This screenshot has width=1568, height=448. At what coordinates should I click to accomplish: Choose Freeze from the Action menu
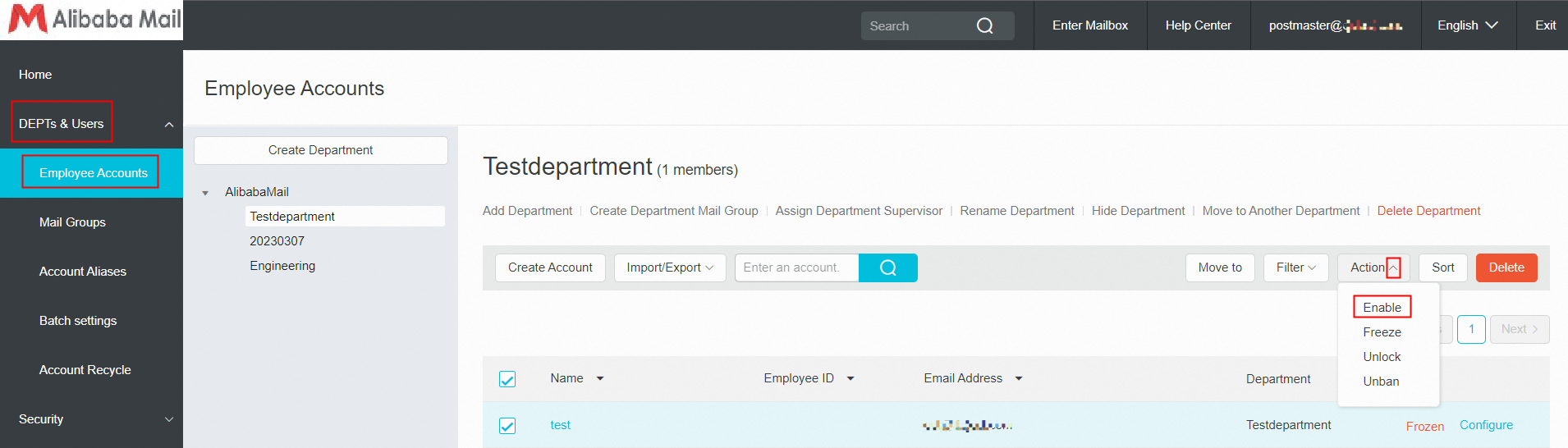point(1382,332)
